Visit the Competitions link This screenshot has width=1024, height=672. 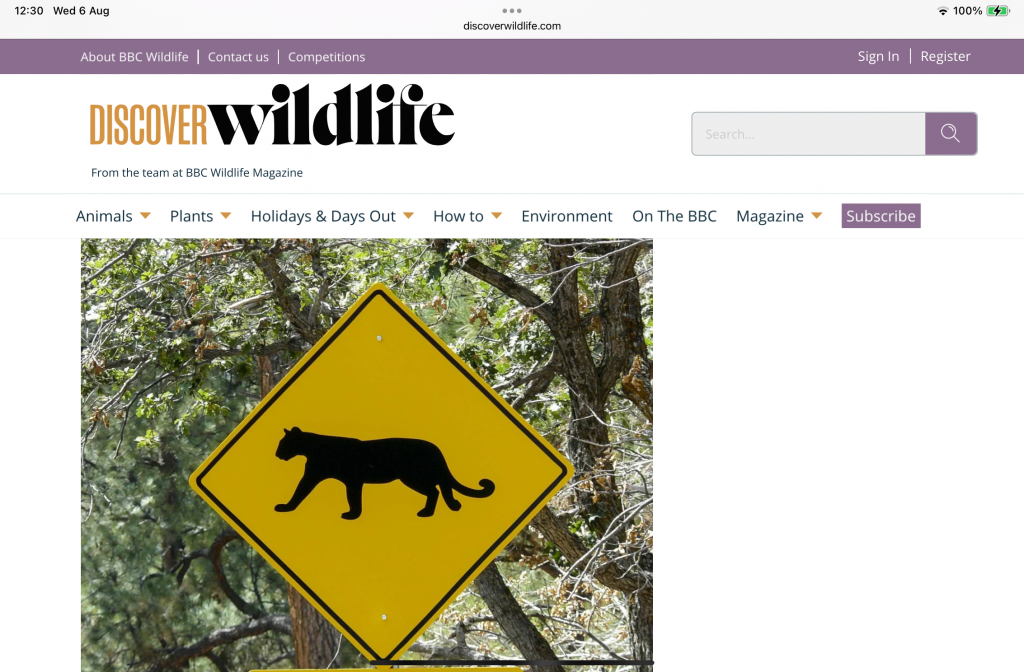point(327,57)
